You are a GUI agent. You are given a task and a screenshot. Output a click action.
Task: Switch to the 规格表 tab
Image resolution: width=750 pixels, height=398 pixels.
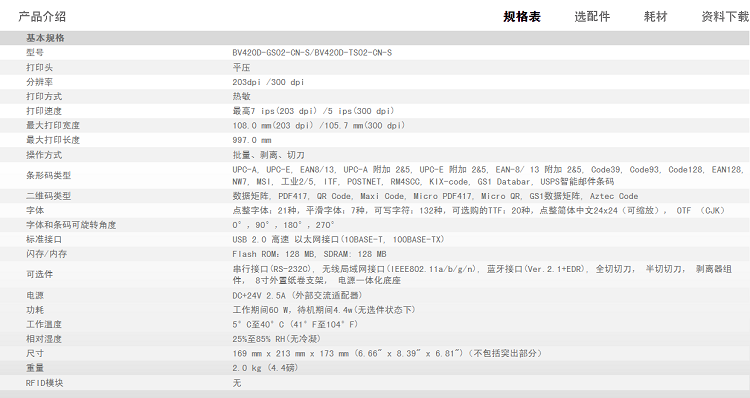(522, 17)
